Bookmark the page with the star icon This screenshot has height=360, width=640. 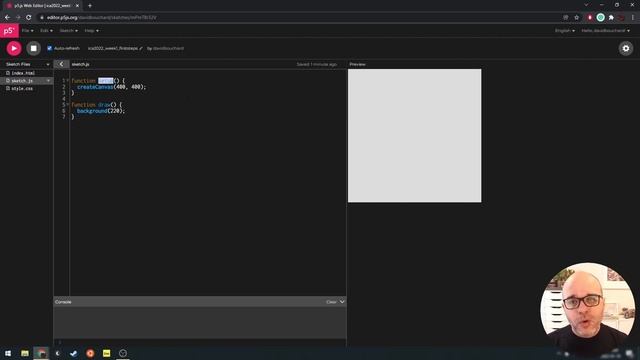[x=576, y=18]
